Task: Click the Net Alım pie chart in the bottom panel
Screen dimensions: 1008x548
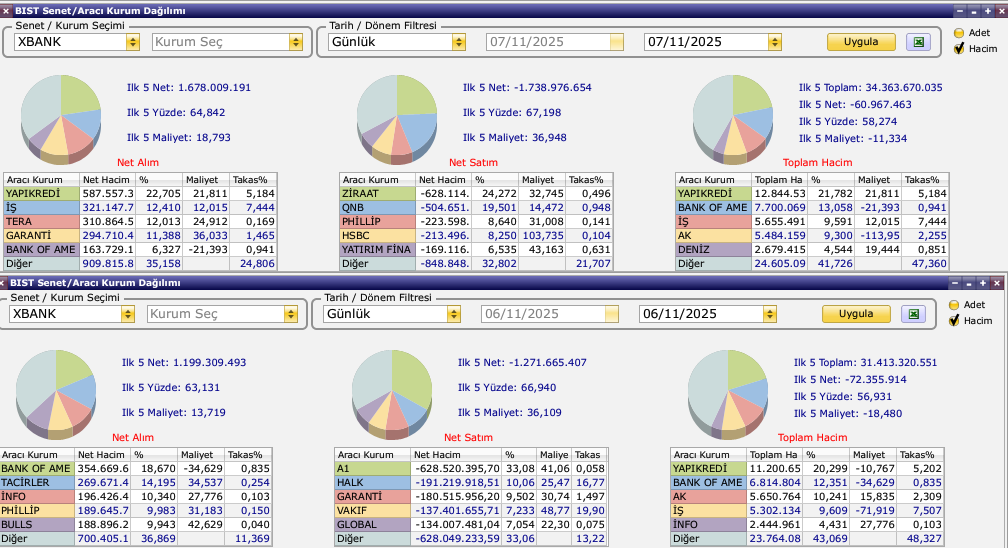Action: [x=56, y=387]
